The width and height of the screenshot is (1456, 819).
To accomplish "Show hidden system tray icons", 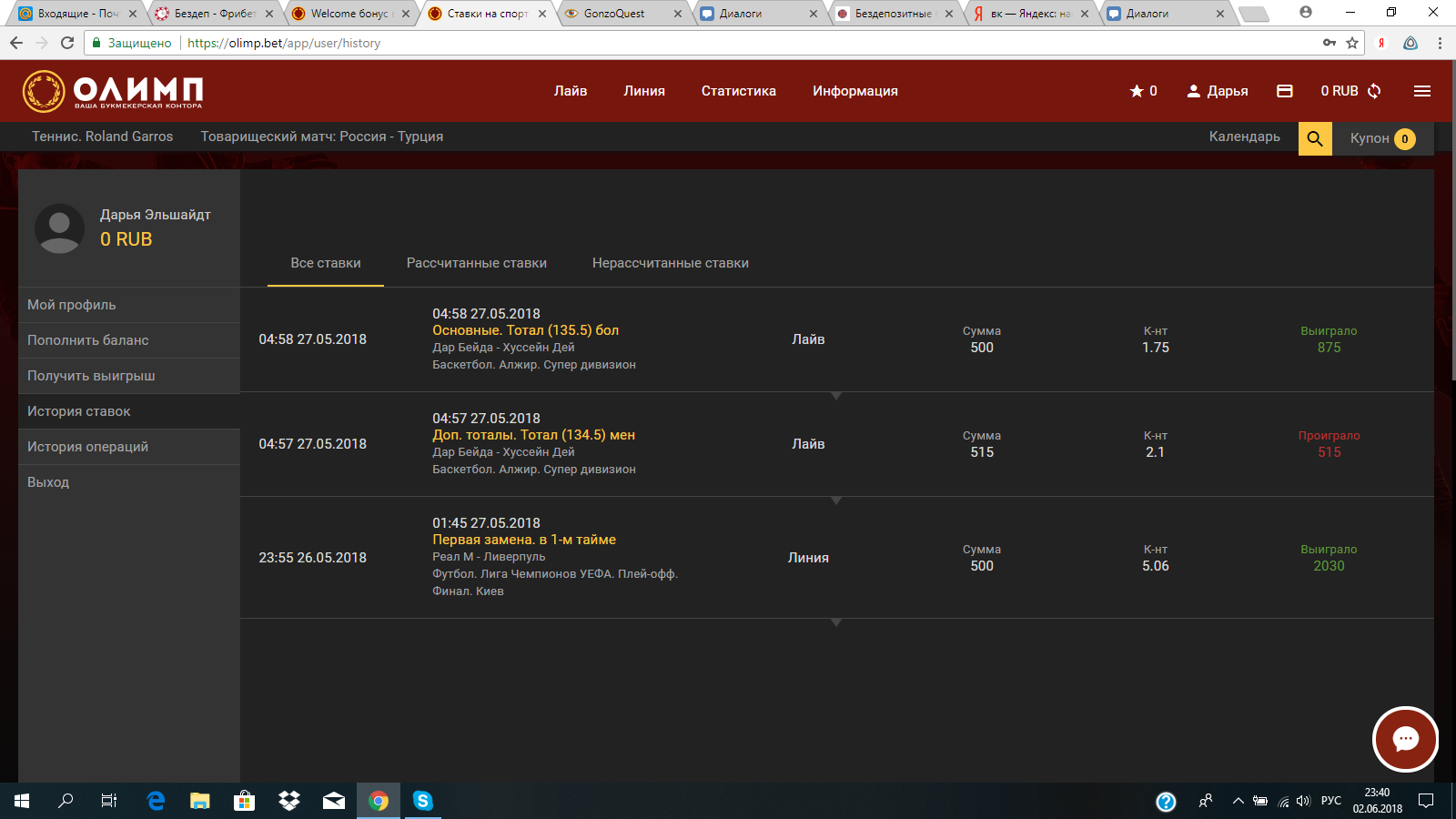I will pyautogui.click(x=1238, y=801).
